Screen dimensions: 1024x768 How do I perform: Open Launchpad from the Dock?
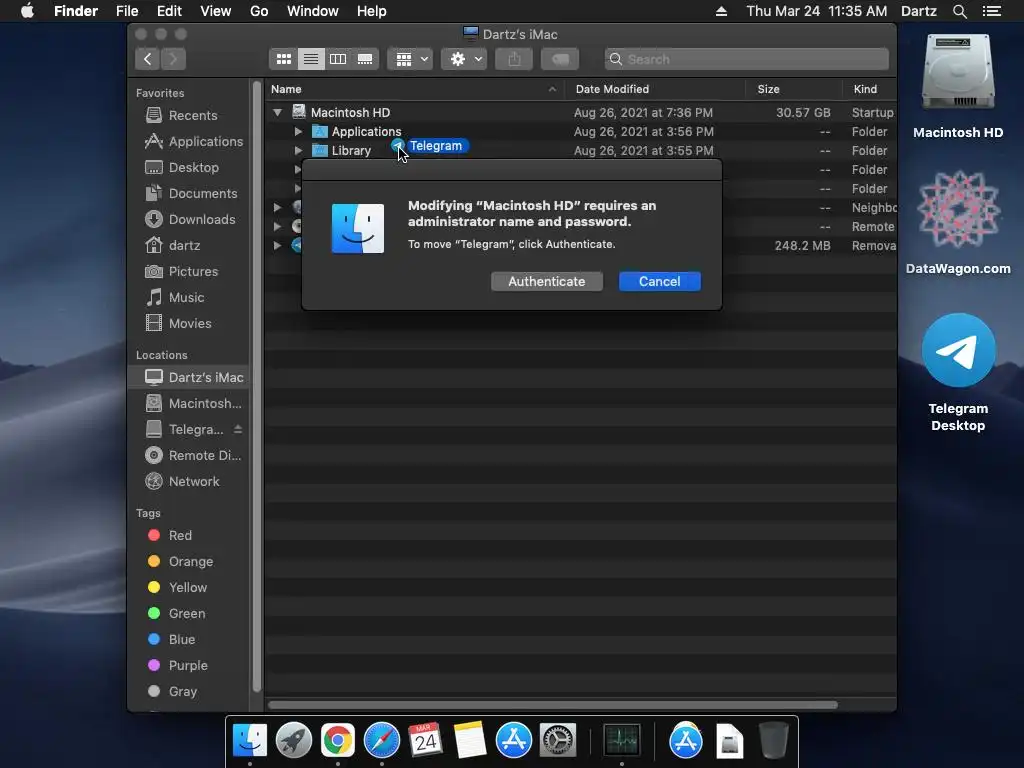294,741
